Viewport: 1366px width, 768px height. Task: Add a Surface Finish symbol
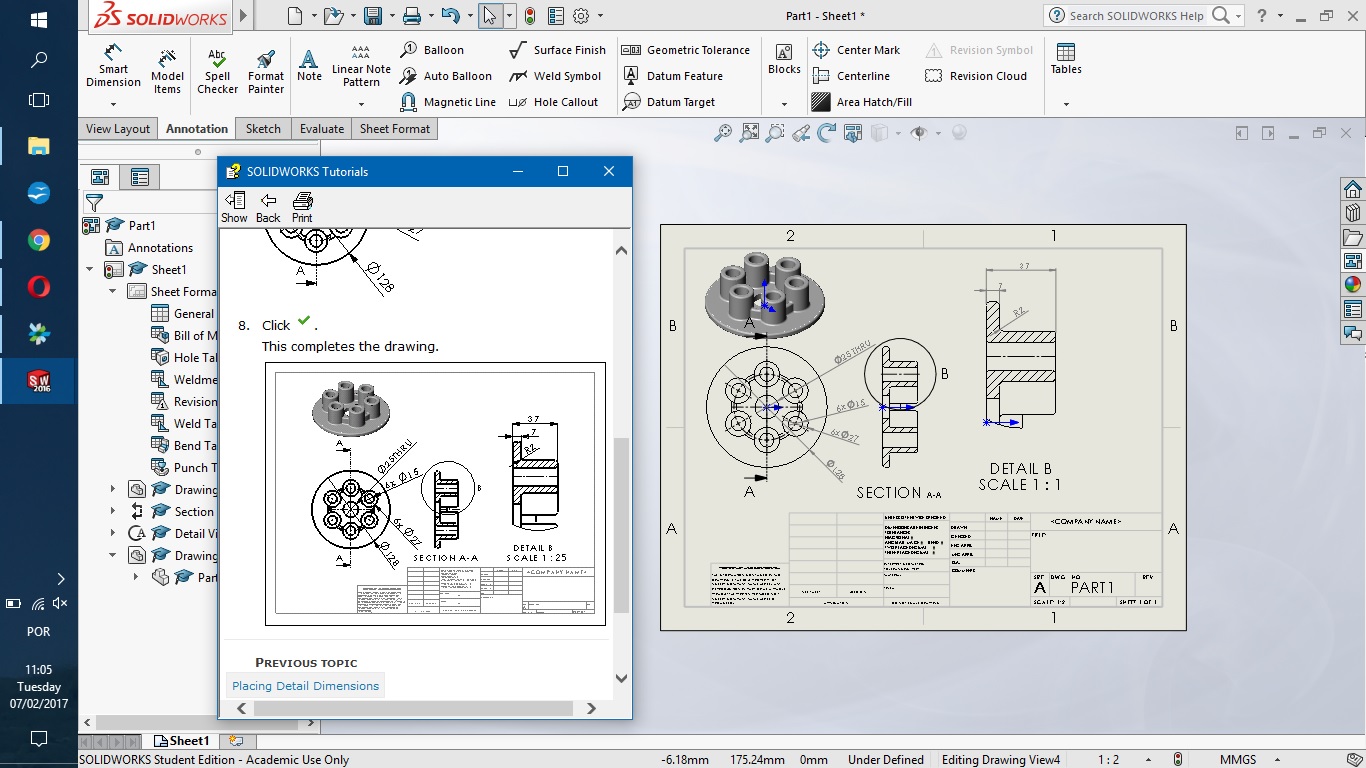click(558, 50)
